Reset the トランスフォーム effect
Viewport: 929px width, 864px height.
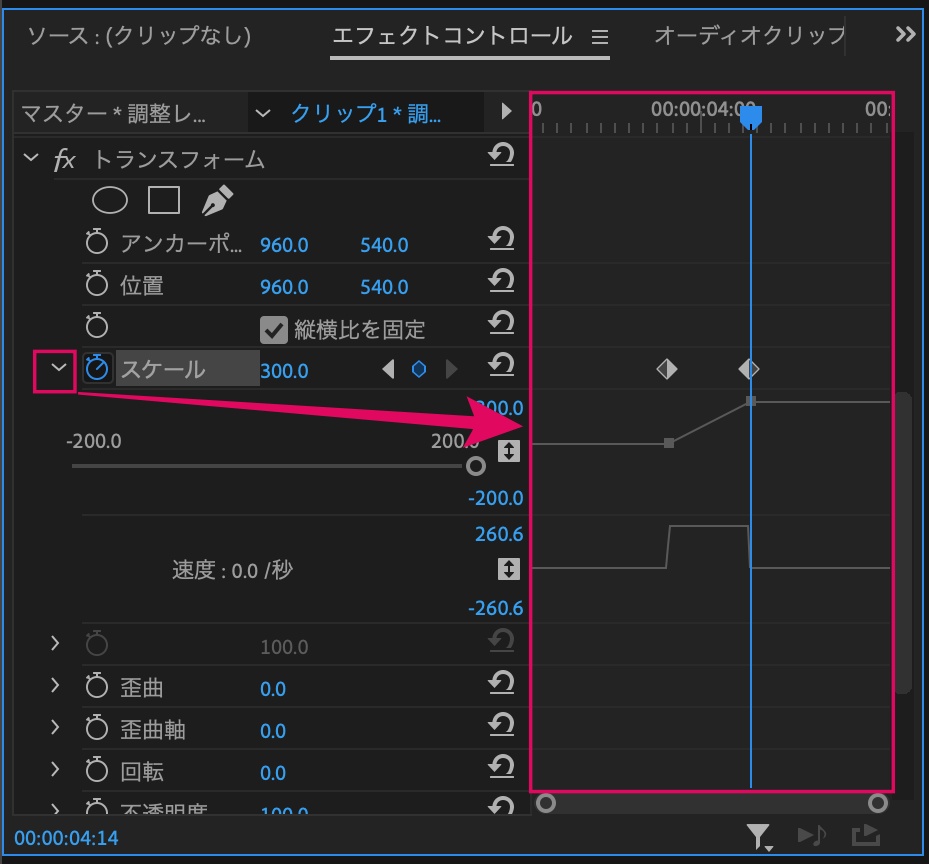(x=501, y=156)
